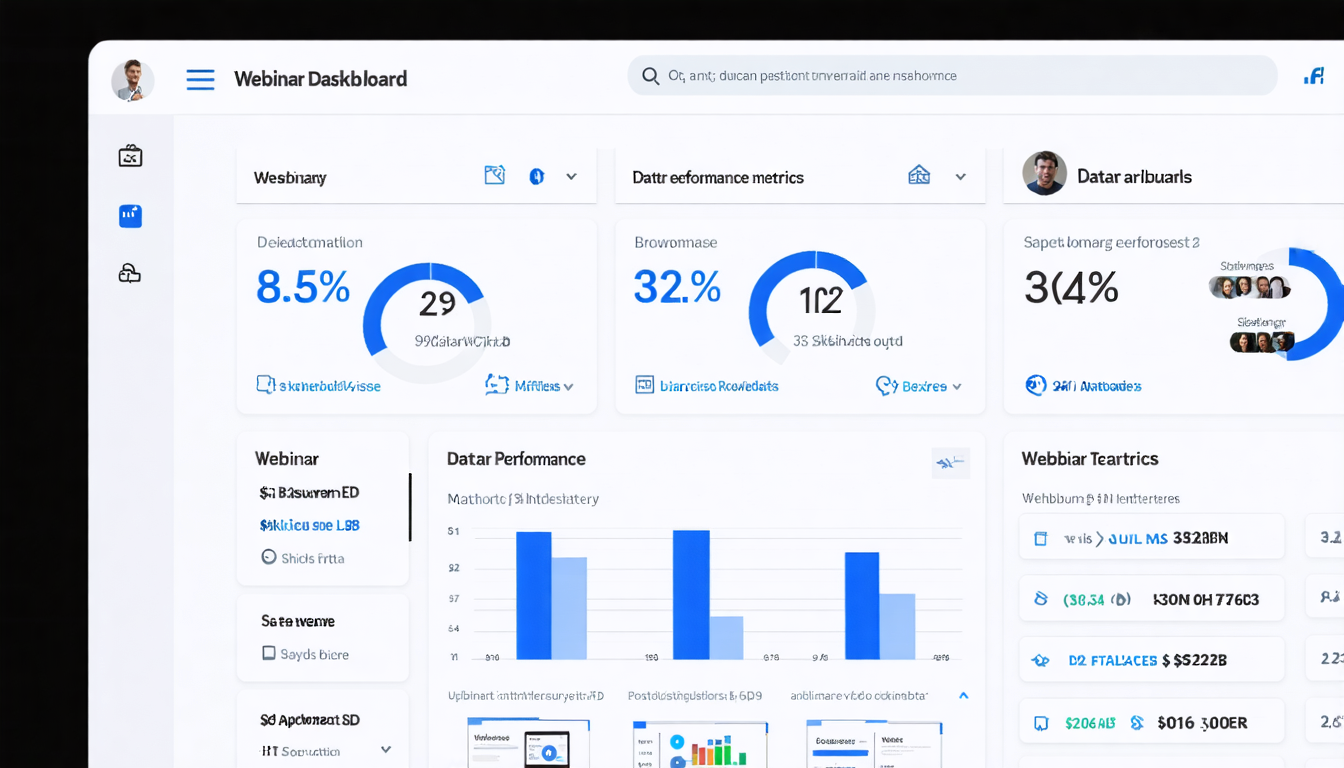The image size is (1344, 768).
Task: Click the third dark blue bar in the chart
Action: pos(862,606)
